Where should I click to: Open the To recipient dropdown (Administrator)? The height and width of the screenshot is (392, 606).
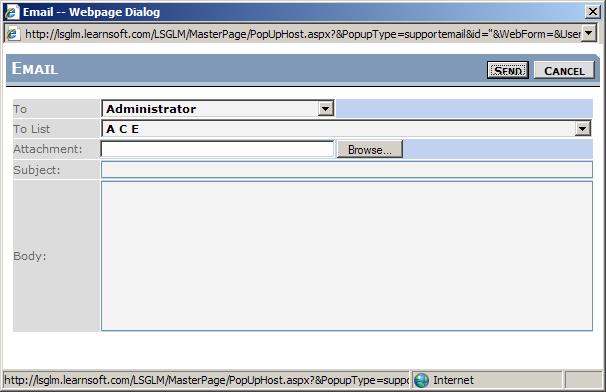pyautogui.click(x=218, y=109)
